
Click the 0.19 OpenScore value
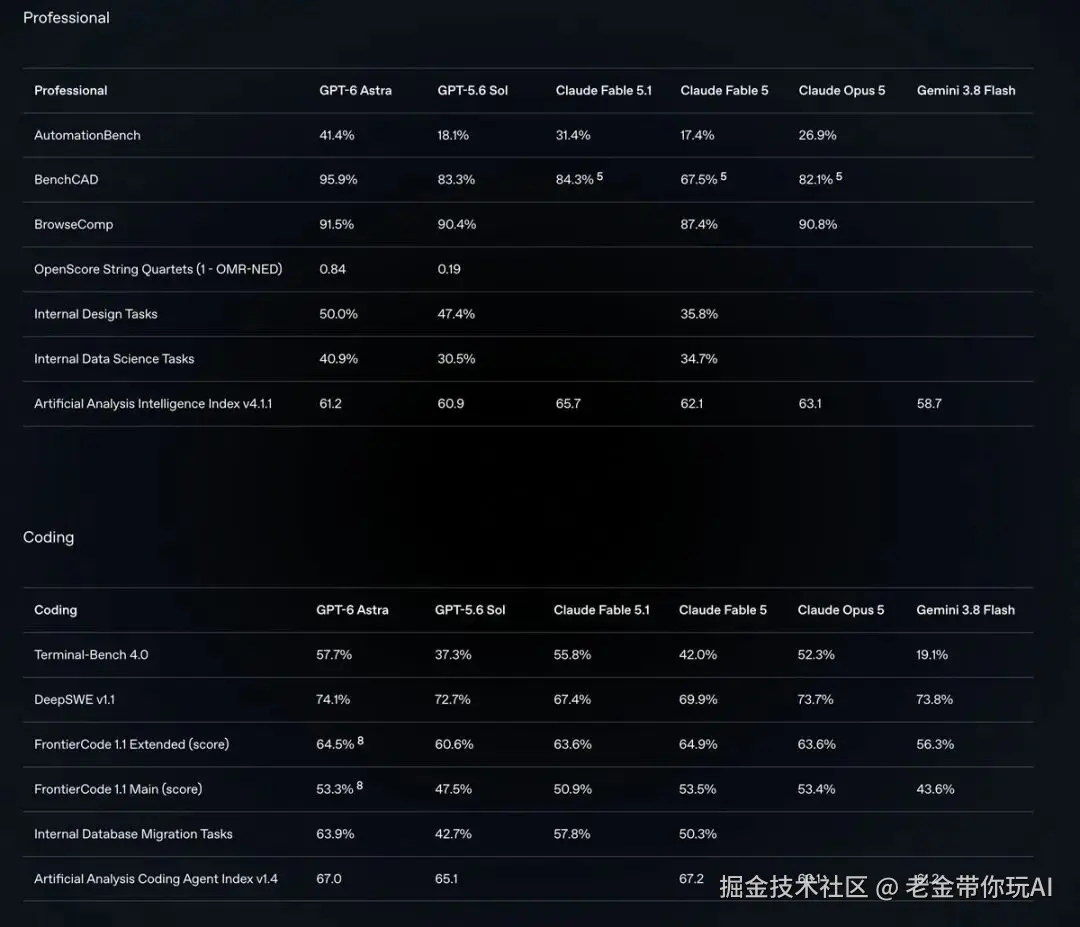coord(449,269)
